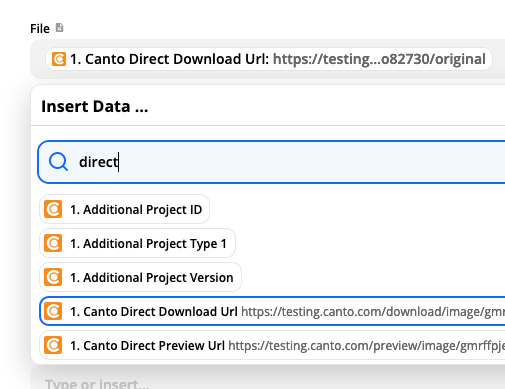Viewport: 505px width, 389px height.
Task: Click the 'Insert Data ...' heading
Action: click(95, 107)
